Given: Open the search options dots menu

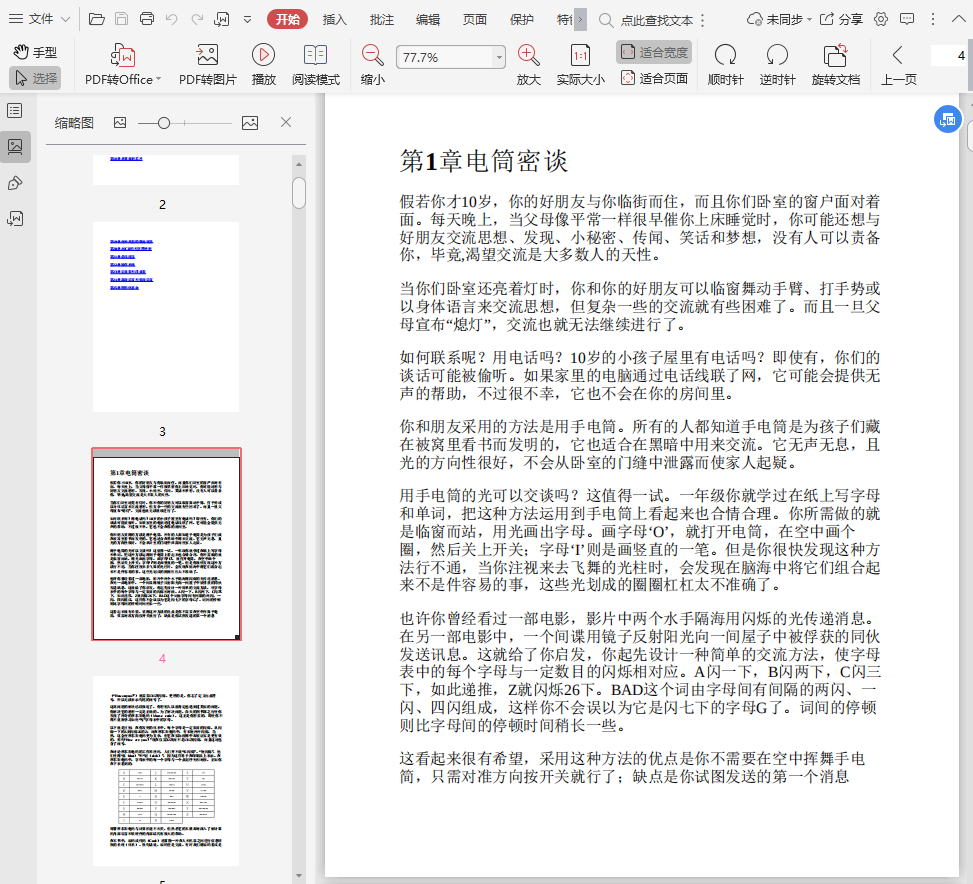Looking at the screenshot, I should (702, 20).
